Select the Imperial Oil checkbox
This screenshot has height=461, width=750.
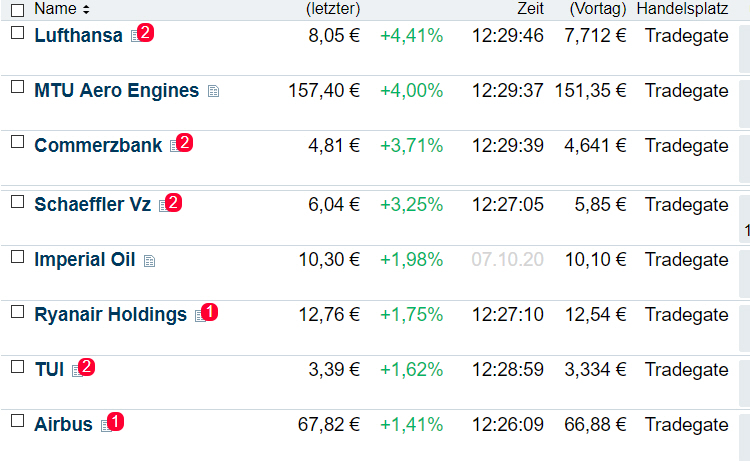18,257
